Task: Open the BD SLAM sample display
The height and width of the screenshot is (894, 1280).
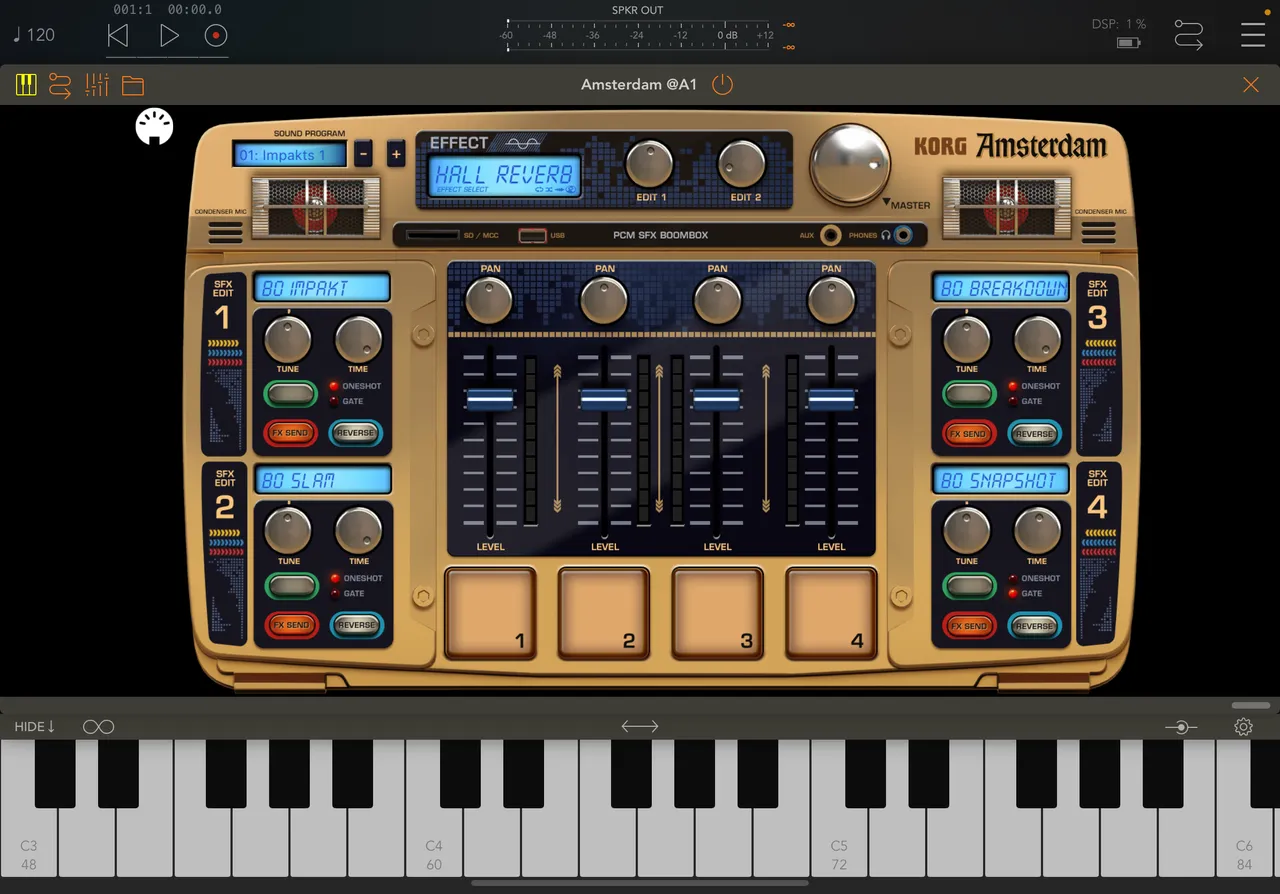Action: click(x=322, y=480)
